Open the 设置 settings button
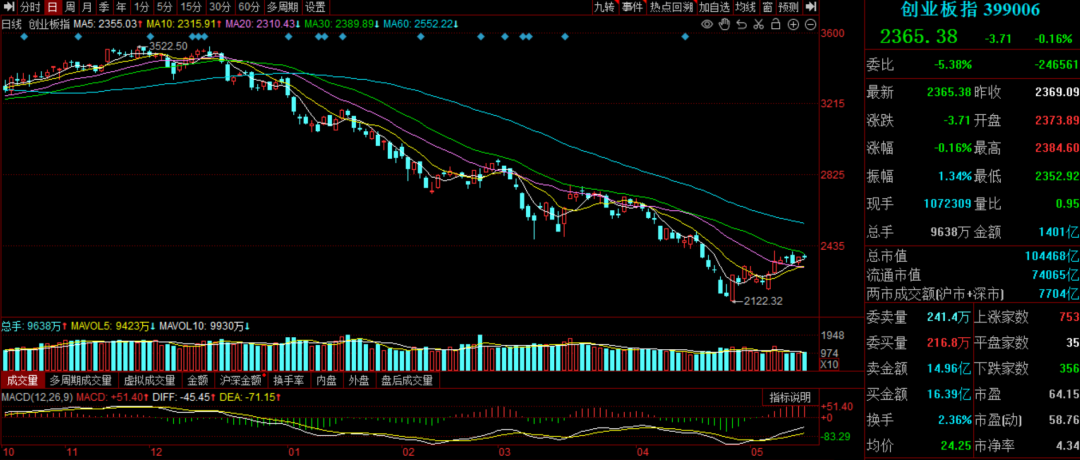This screenshot has width=1080, height=460. click(315, 8)
